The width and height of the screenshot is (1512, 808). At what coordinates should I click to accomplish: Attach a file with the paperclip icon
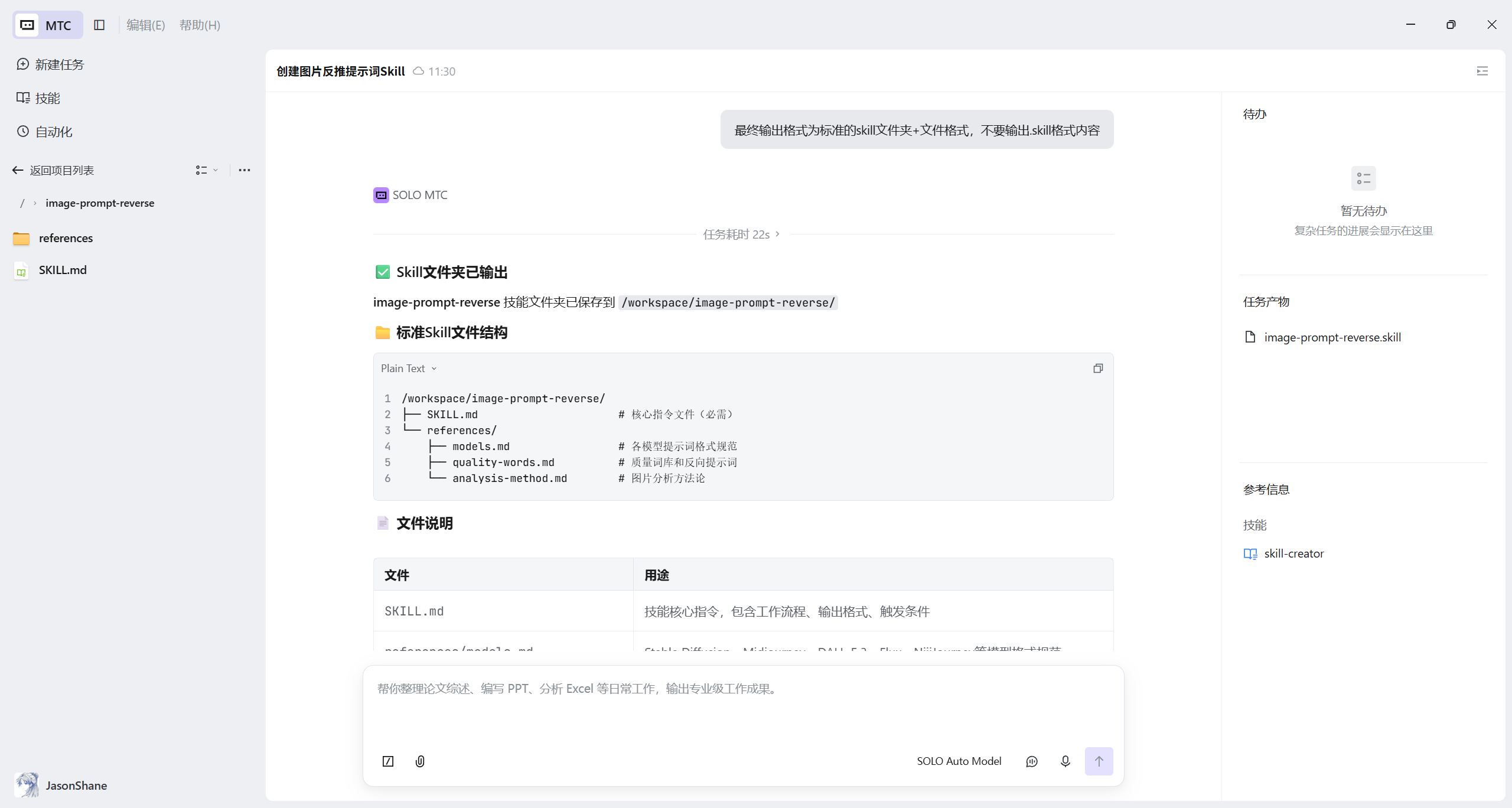420,761
